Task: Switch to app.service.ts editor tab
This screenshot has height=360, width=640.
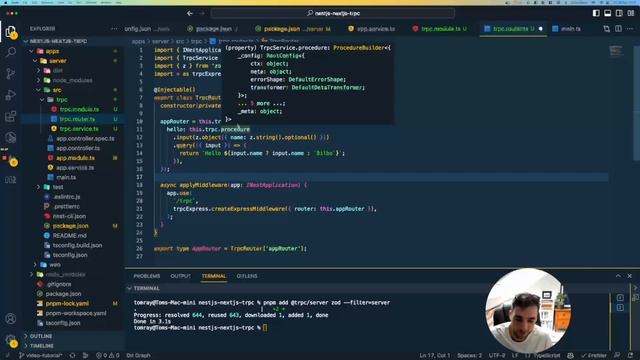Action: tap(371, 29)
